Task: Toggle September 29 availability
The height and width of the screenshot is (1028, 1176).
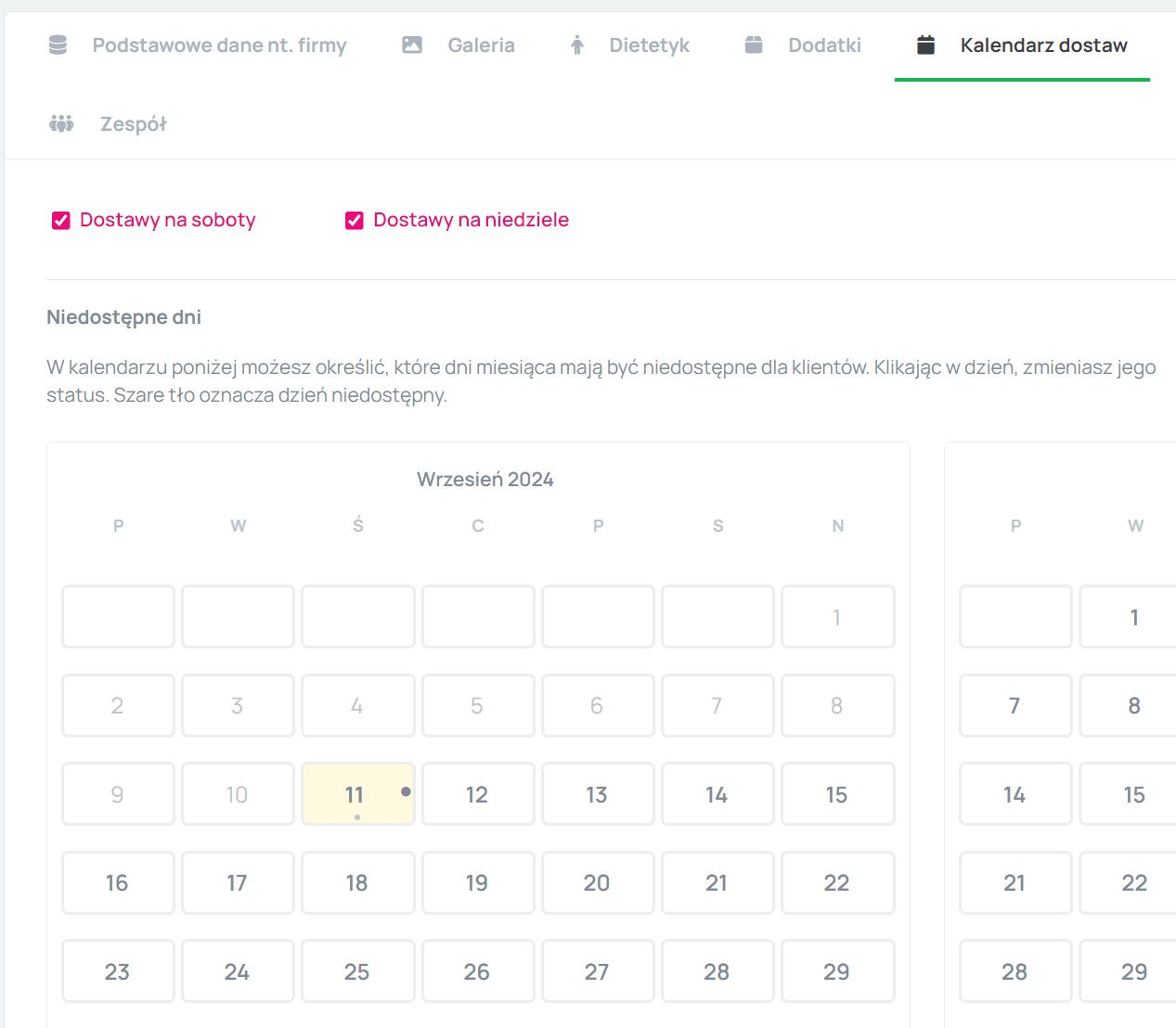Action: pyautogui.click(x=837, y=971)
